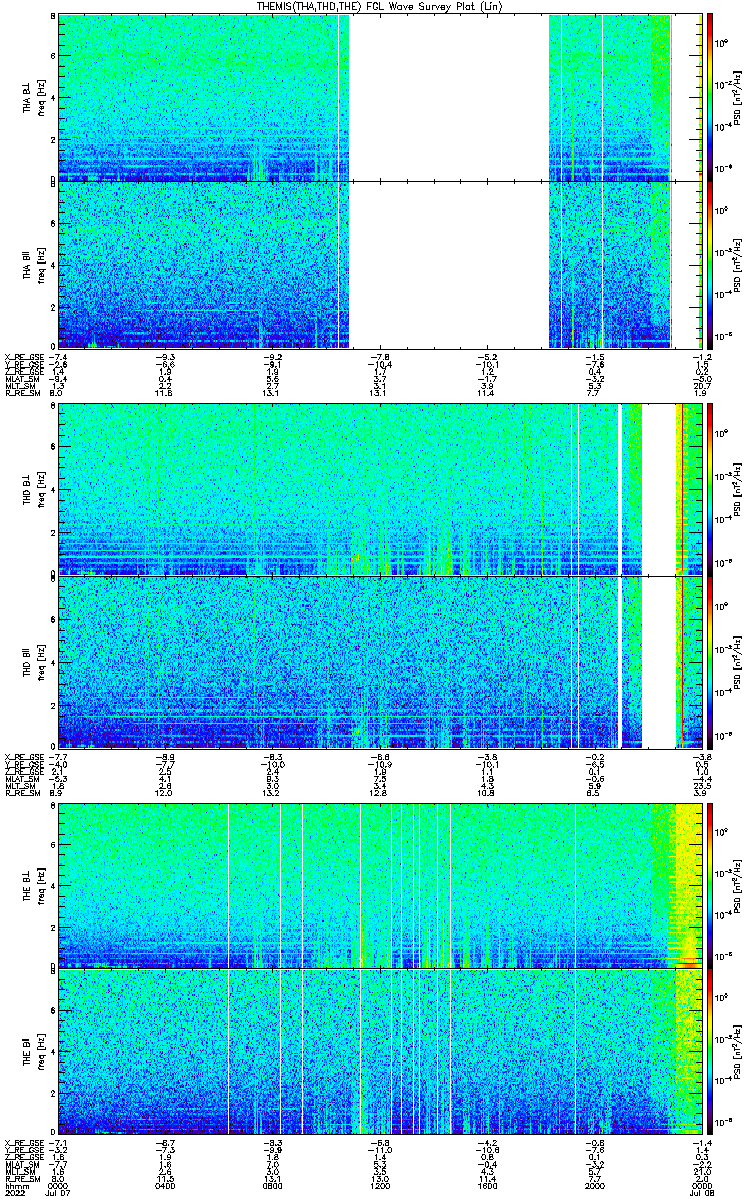Click the PSD color bar beside THA B-parallel panel
The image size is (750, 1200).
(710, 264)
